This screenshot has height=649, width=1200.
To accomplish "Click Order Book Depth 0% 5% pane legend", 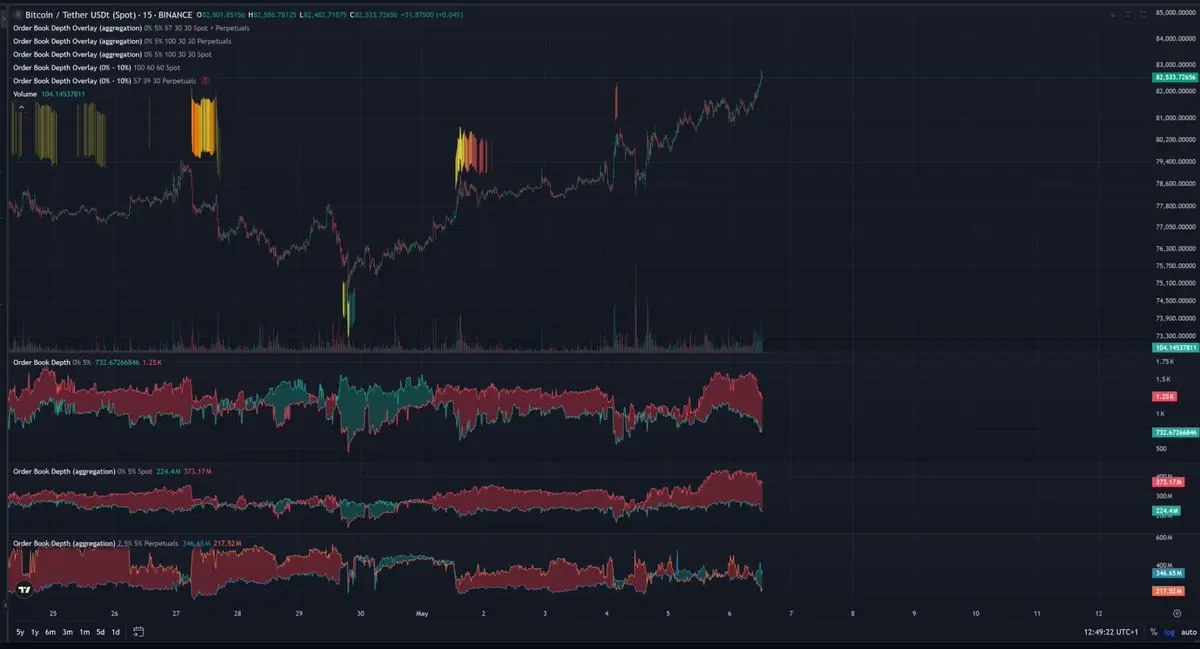I will pyautogui.click(x=86, y=361).
